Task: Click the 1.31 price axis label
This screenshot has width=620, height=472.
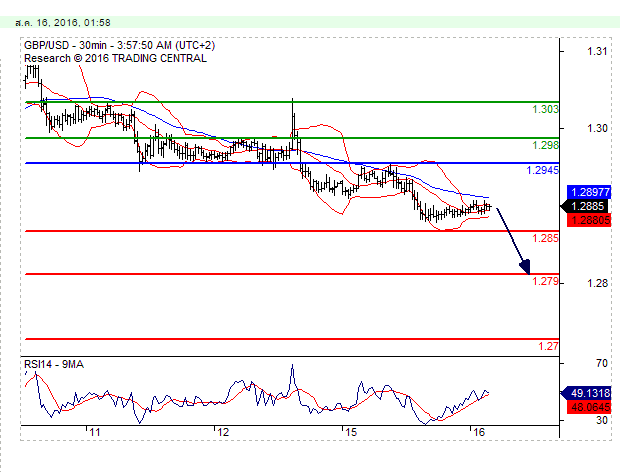Action: [x=597, y=51]
